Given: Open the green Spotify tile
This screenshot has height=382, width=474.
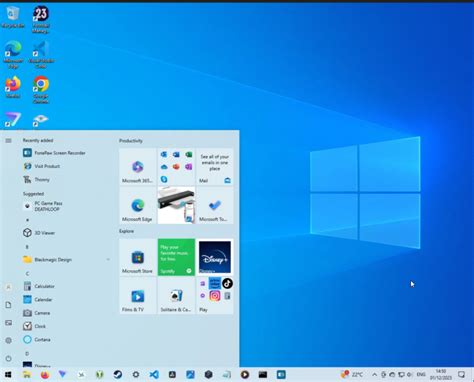Looking at the screenshot, I should 176,257.
